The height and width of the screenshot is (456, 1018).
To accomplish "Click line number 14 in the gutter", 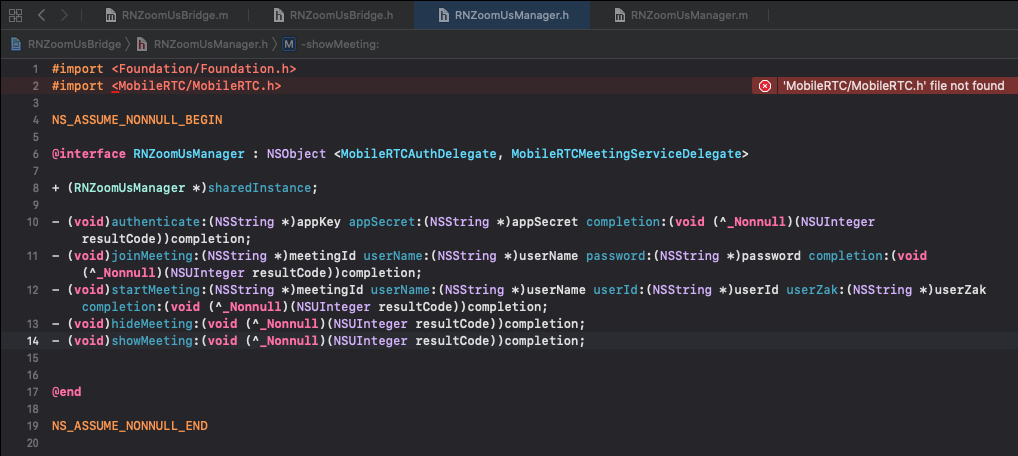I will (32, 341).
